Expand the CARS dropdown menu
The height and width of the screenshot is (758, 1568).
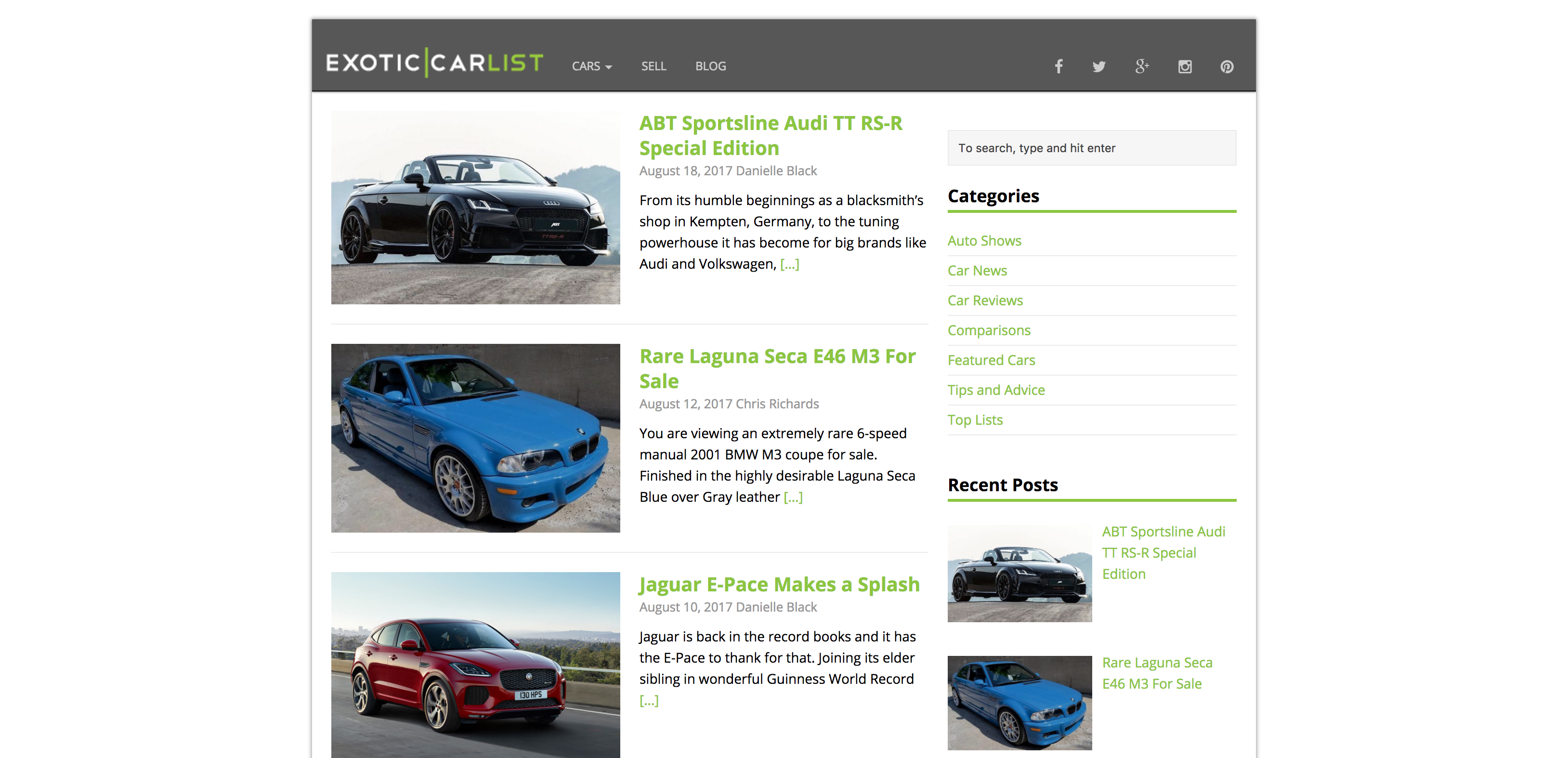click(591, 66)
